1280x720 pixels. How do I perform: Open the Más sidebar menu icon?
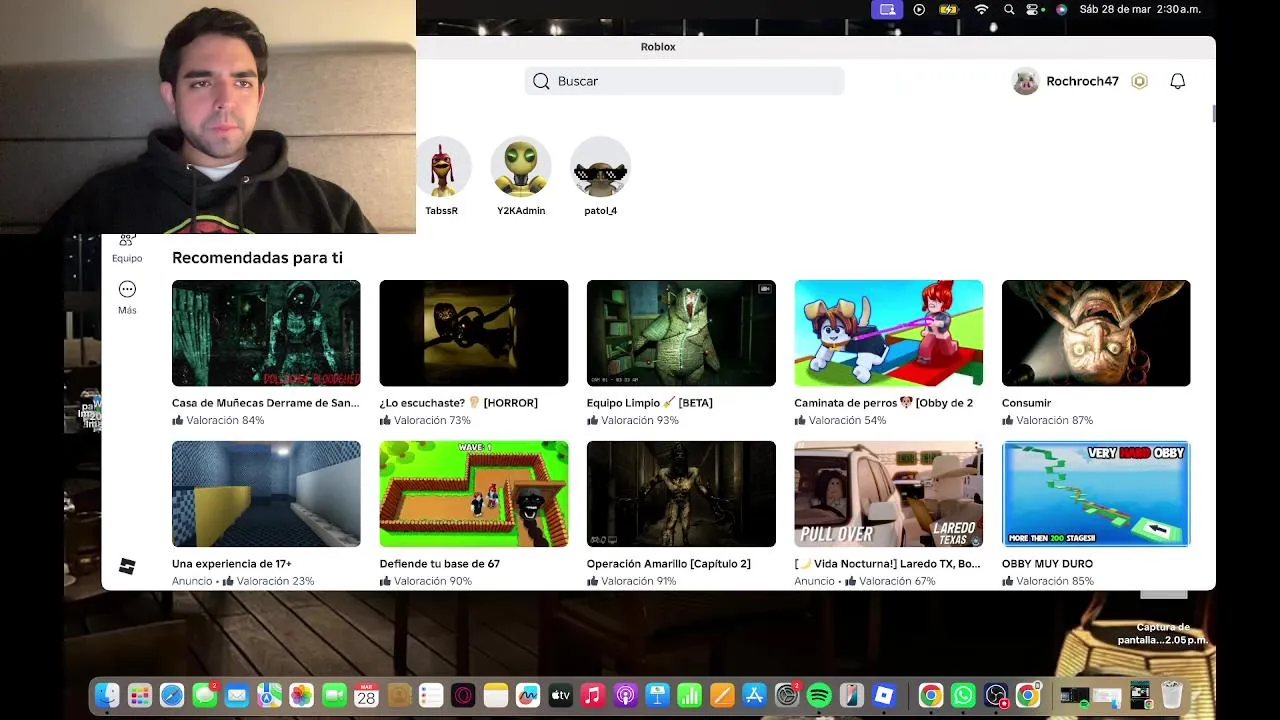click(x=127, y=289)
